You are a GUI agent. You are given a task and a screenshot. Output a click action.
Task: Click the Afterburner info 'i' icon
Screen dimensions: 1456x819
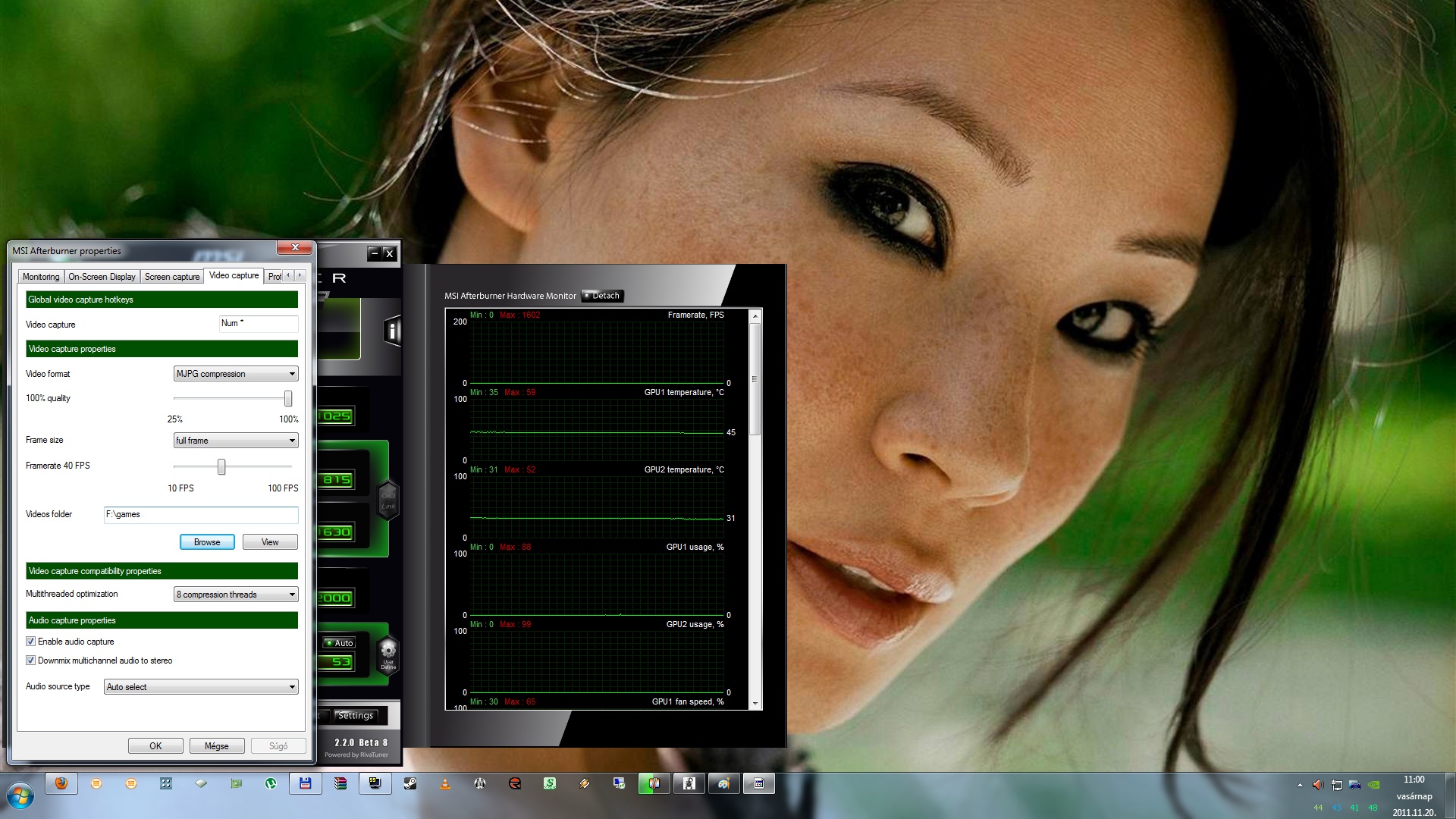click(x=392, y=331)
